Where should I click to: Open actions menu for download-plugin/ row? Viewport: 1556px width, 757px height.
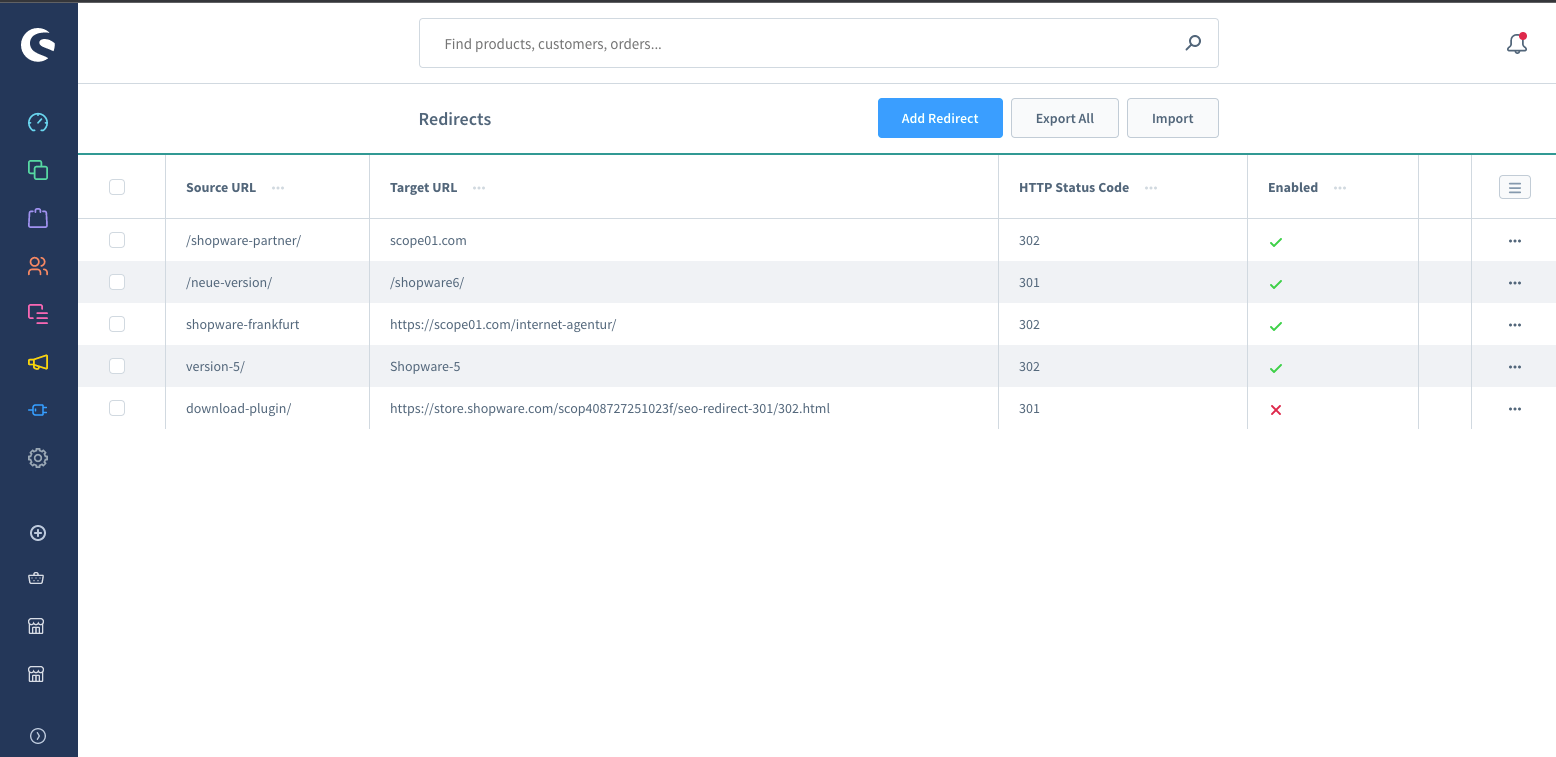pos(1514,409)
